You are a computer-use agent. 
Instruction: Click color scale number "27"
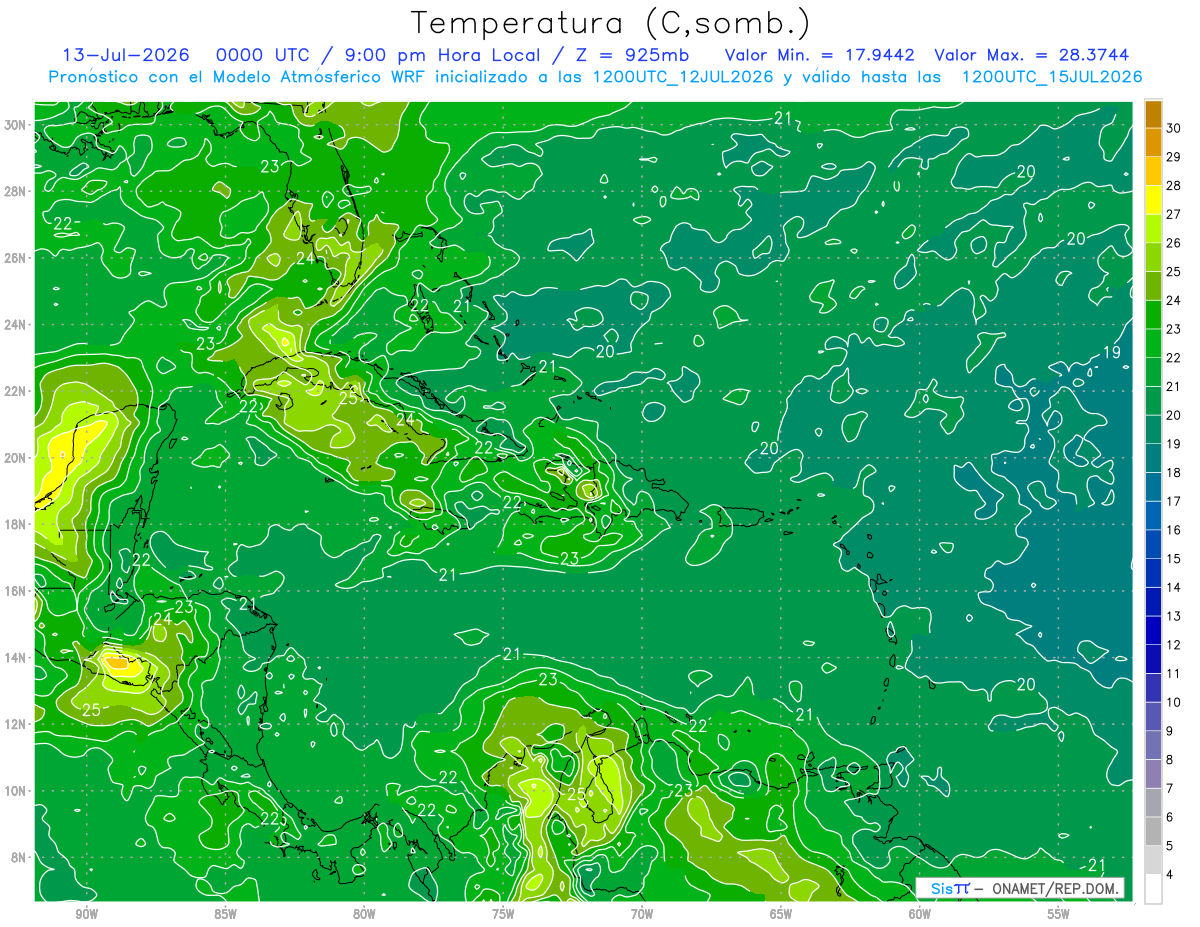(1174, 214)
